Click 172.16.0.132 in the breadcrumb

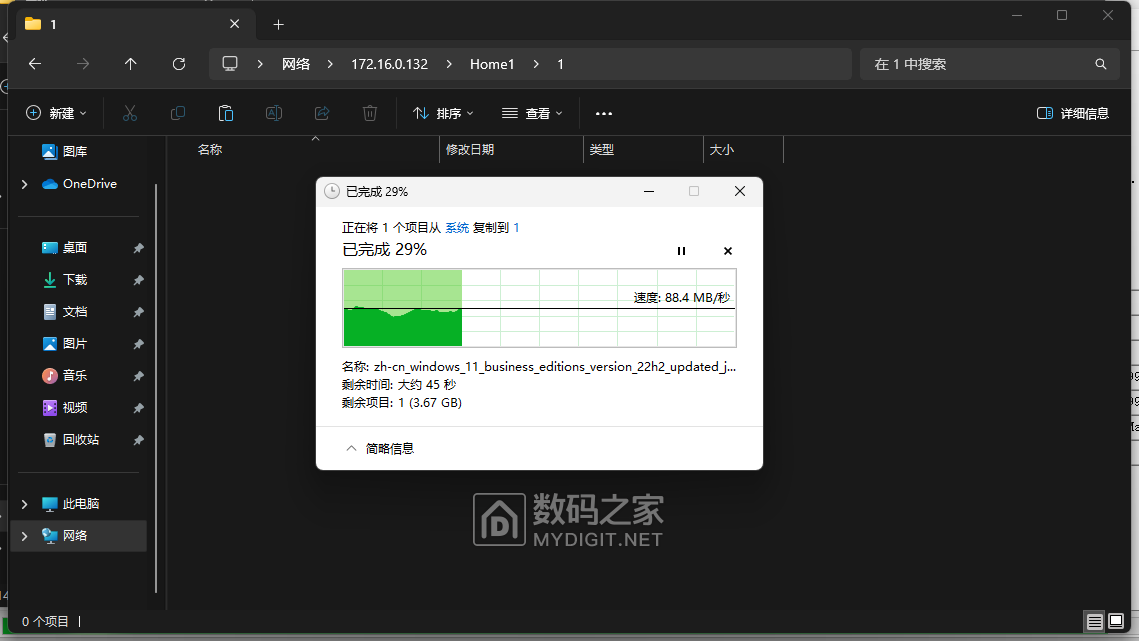click(389, 64)
